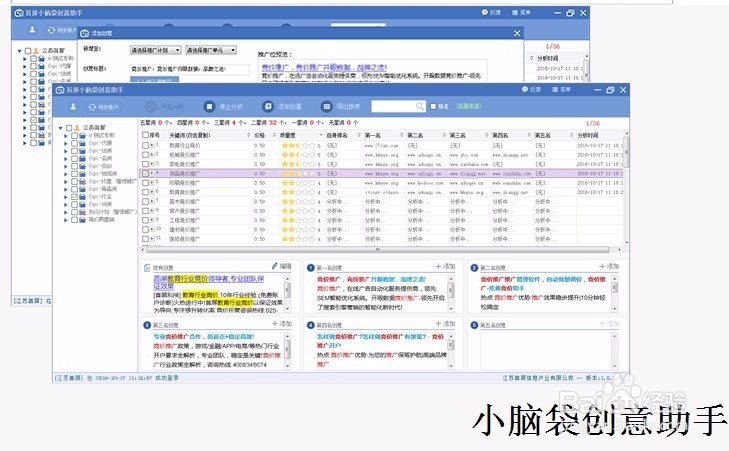Image resolution: width=729 pixels, height=451 pixels.
Task: Click the blue preview ad title link in dialog
Action: (x=324, y=67)
